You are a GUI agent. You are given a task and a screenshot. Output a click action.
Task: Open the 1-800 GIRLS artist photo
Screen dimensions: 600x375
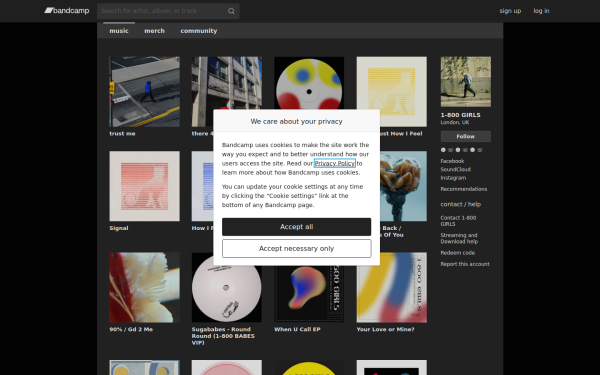466,82
